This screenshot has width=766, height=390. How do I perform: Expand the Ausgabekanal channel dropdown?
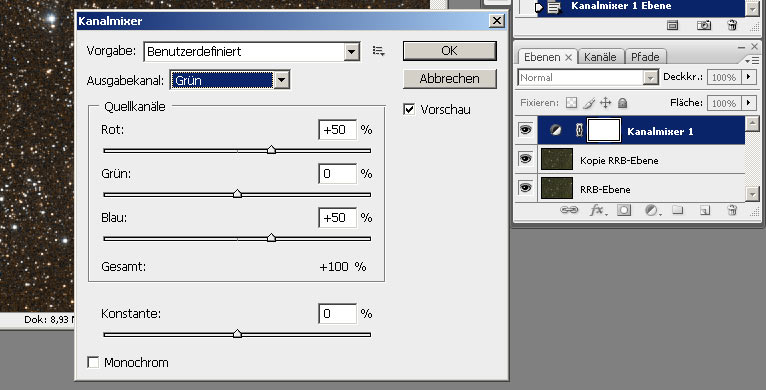(281, 80)
